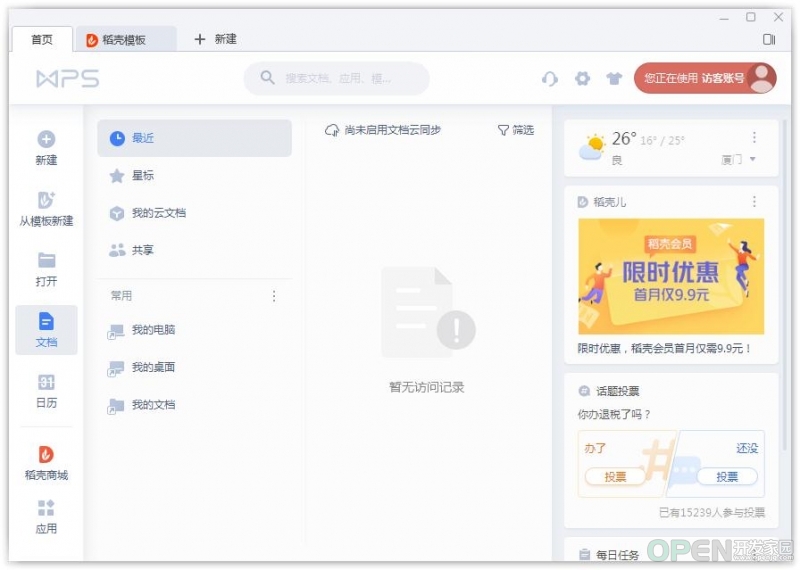Click the headset support icon

click(550, 79)
